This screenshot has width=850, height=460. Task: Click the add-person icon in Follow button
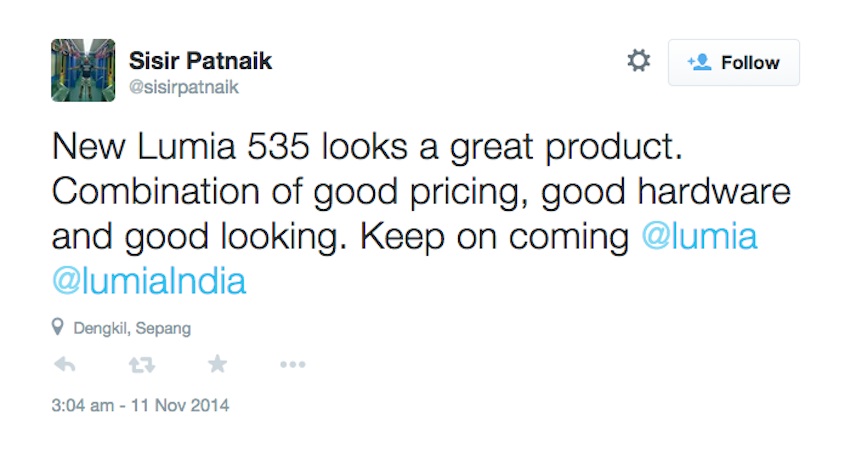[x=699, y=63]
